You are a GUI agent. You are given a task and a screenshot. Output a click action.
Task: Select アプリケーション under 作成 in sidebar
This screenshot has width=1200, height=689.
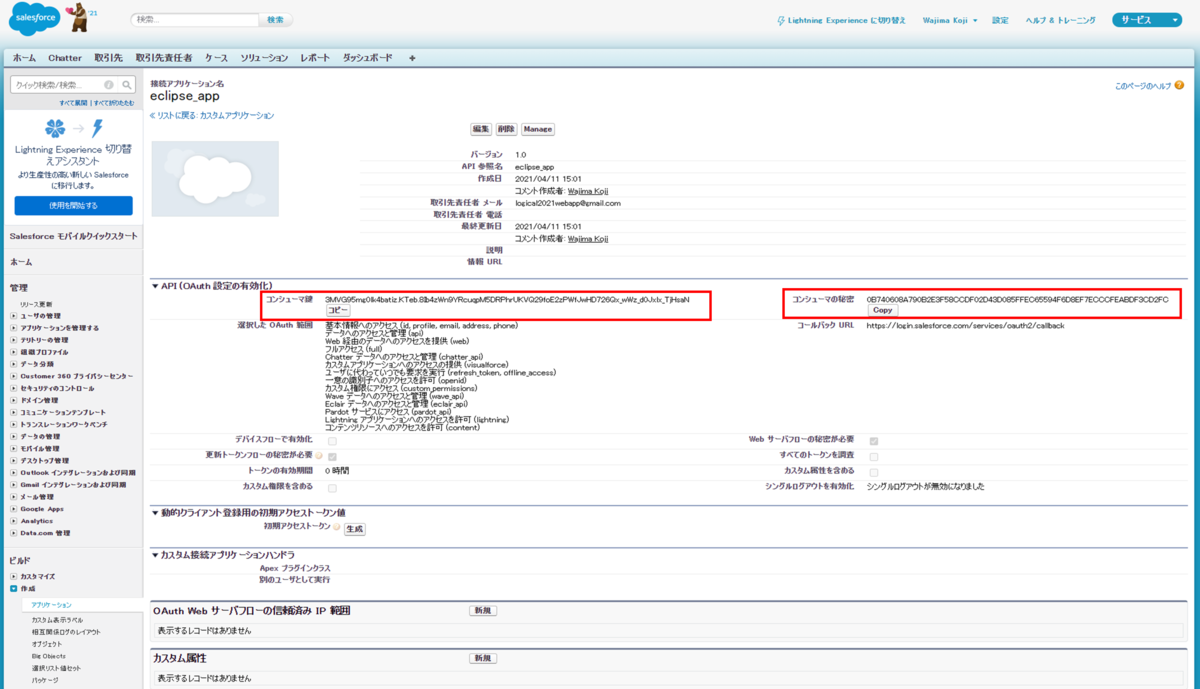[x=52, y=605]
